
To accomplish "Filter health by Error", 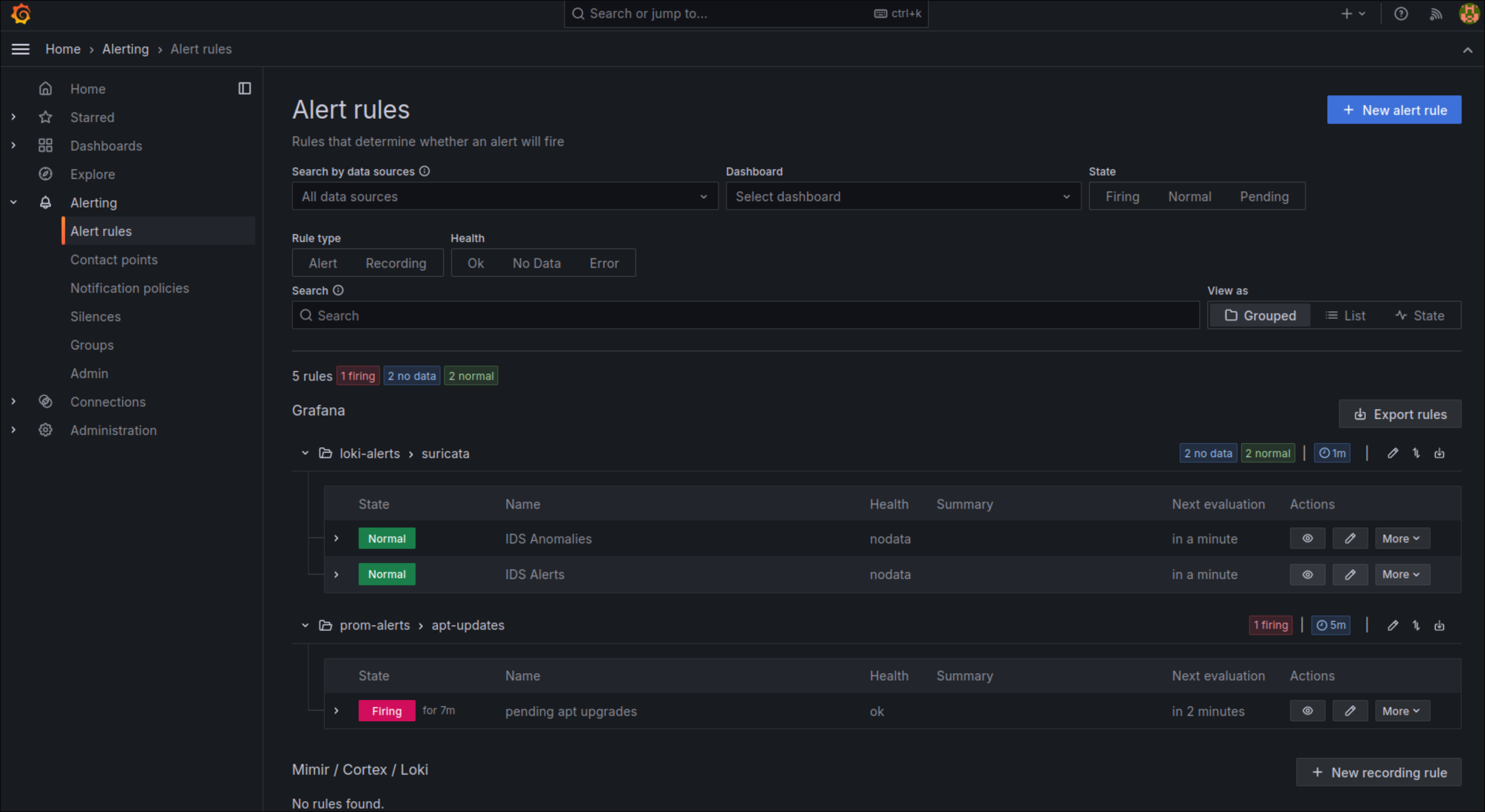I will (604, 263).
